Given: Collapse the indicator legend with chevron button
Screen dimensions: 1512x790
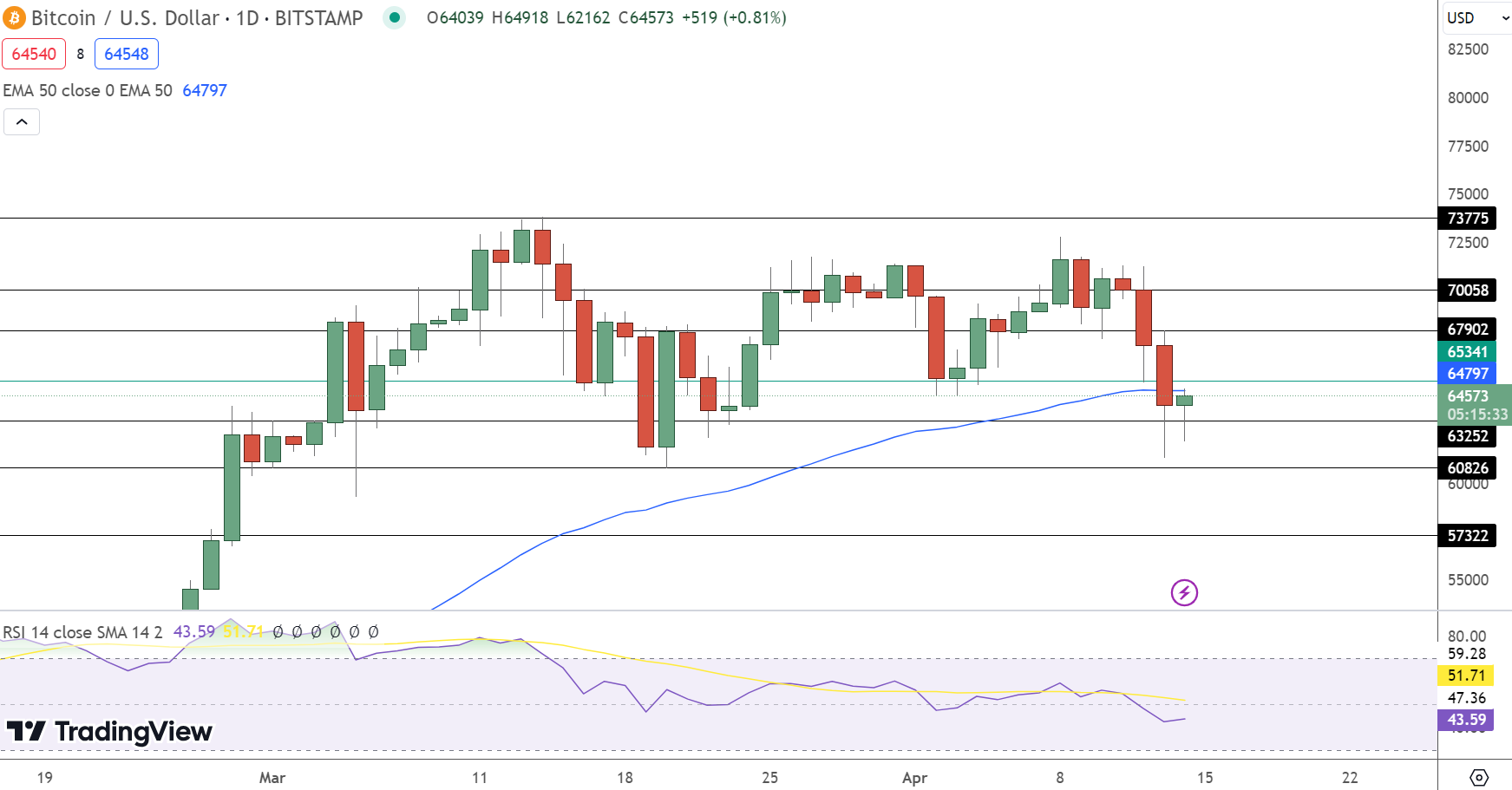Looking at the screenshot, I should (x=22, y=122).
